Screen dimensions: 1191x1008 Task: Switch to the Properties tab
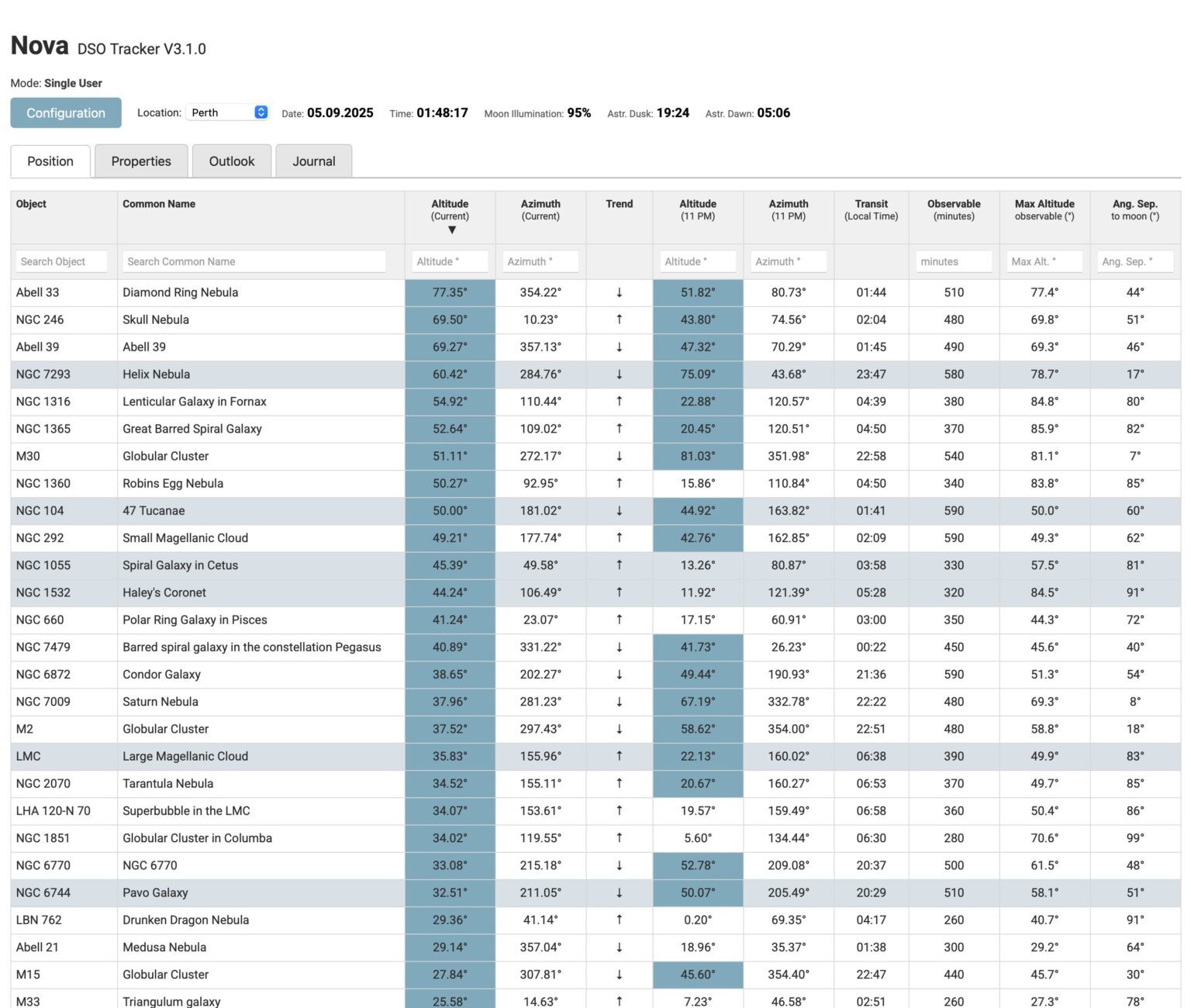[141, 161]
